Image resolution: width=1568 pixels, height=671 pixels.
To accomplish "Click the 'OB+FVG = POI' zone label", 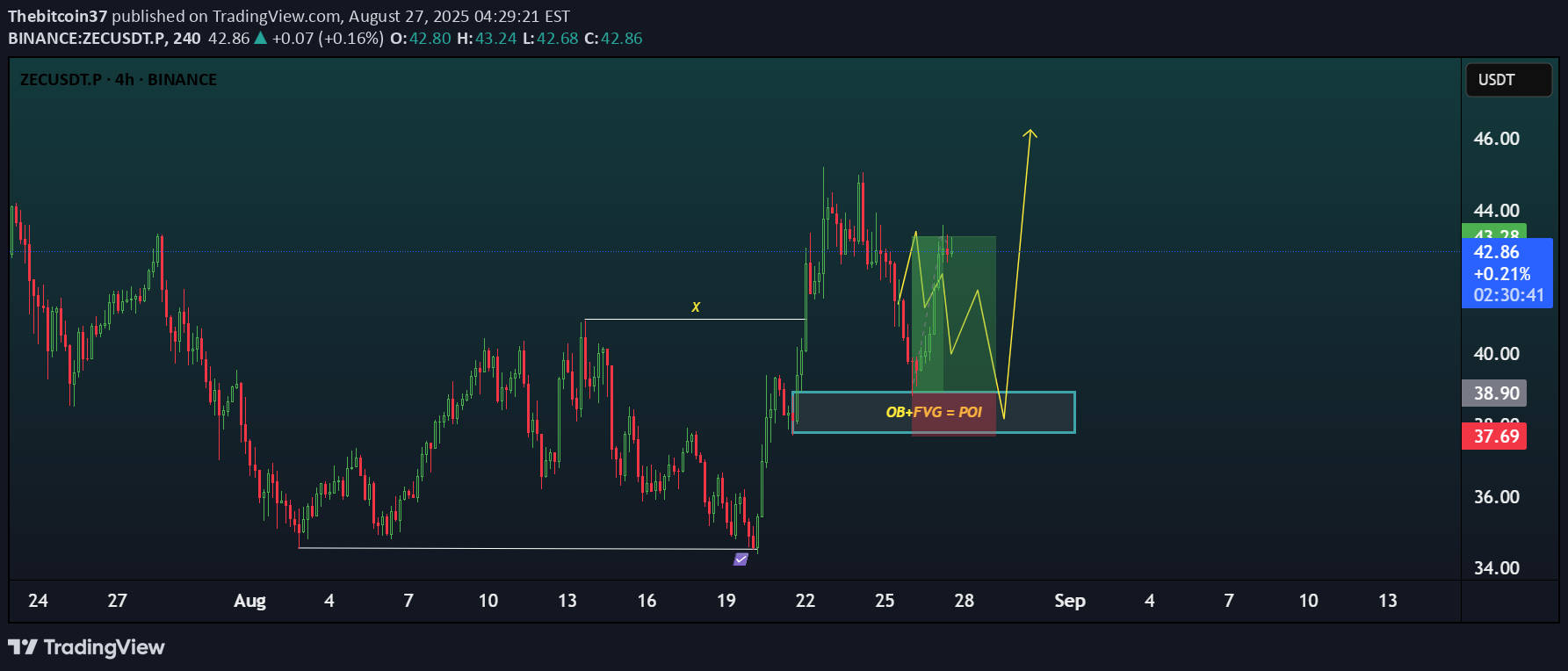I will pyautogui.click(x=934, y=412).
